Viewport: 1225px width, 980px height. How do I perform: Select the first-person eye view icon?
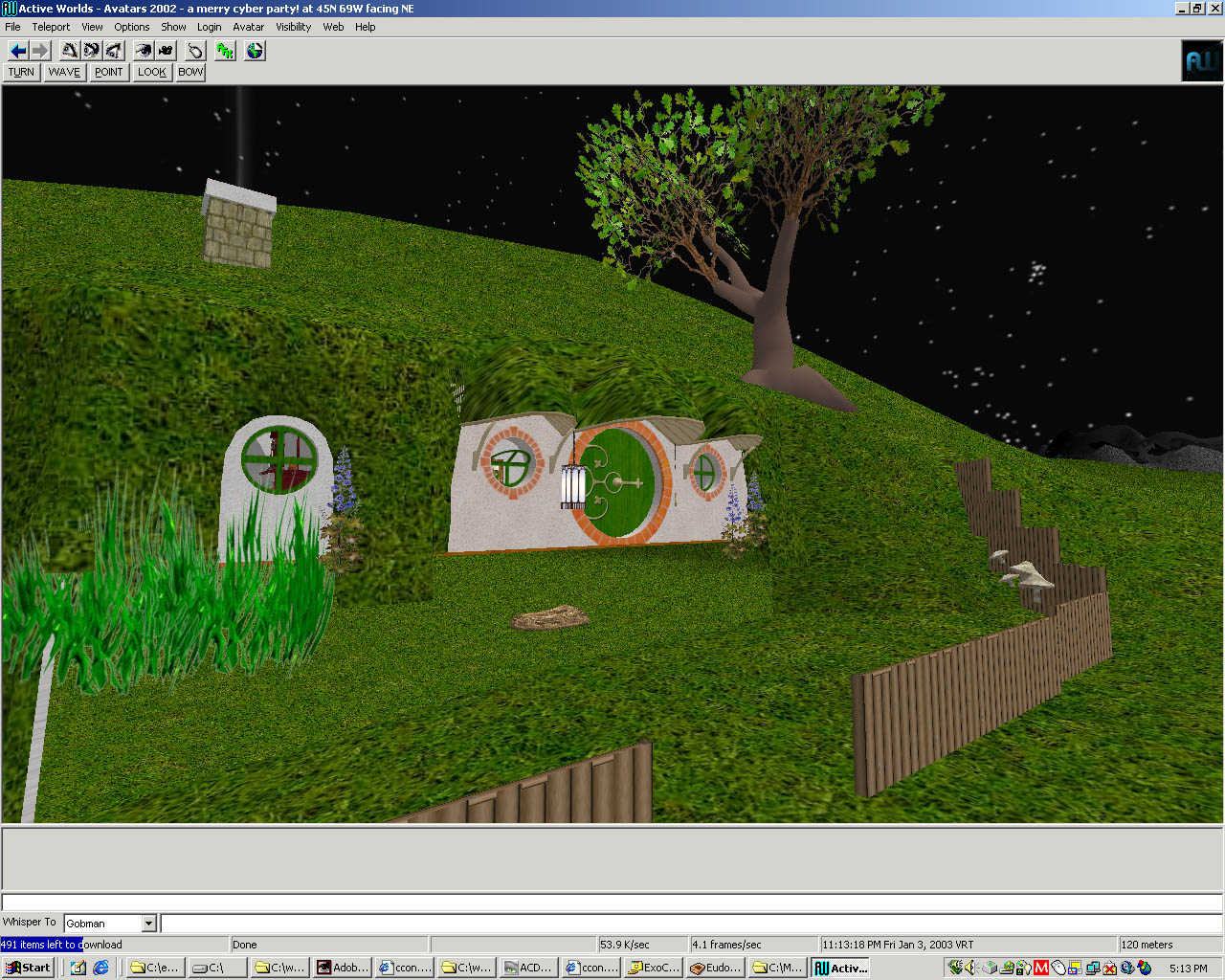[144, 51]
